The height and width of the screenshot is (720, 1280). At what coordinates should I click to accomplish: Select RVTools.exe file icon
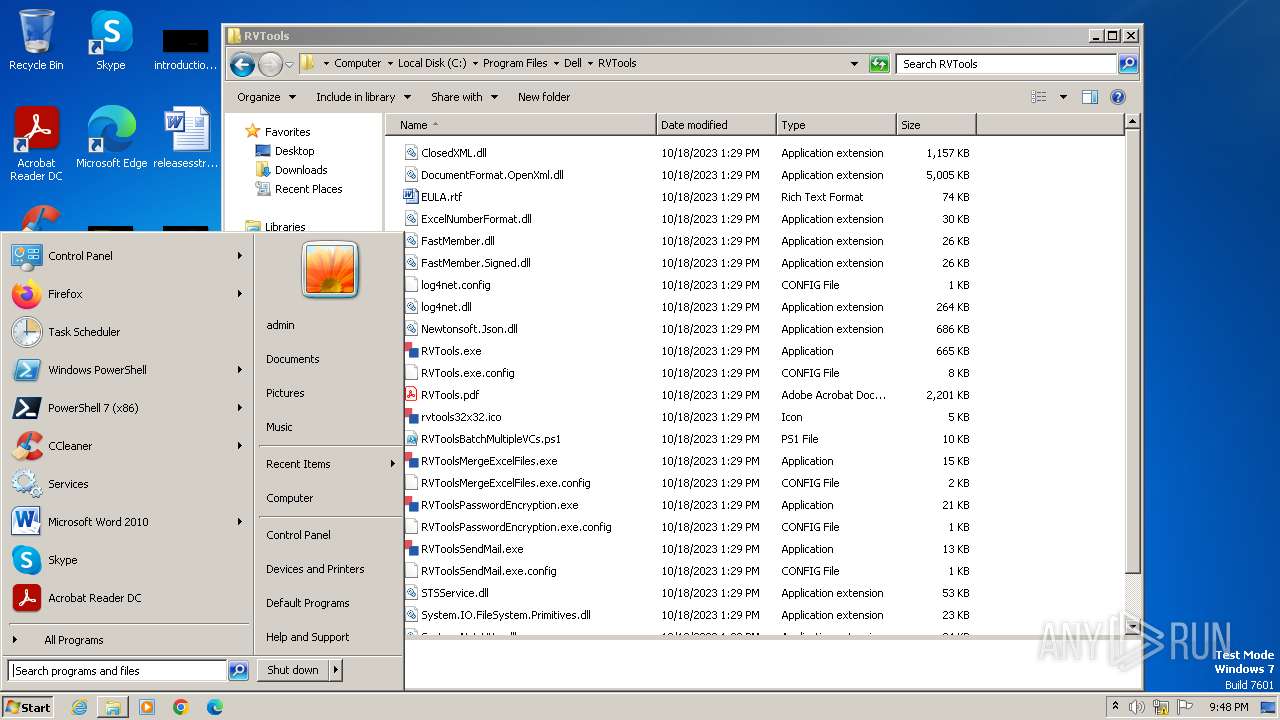(x=411, y=351)
